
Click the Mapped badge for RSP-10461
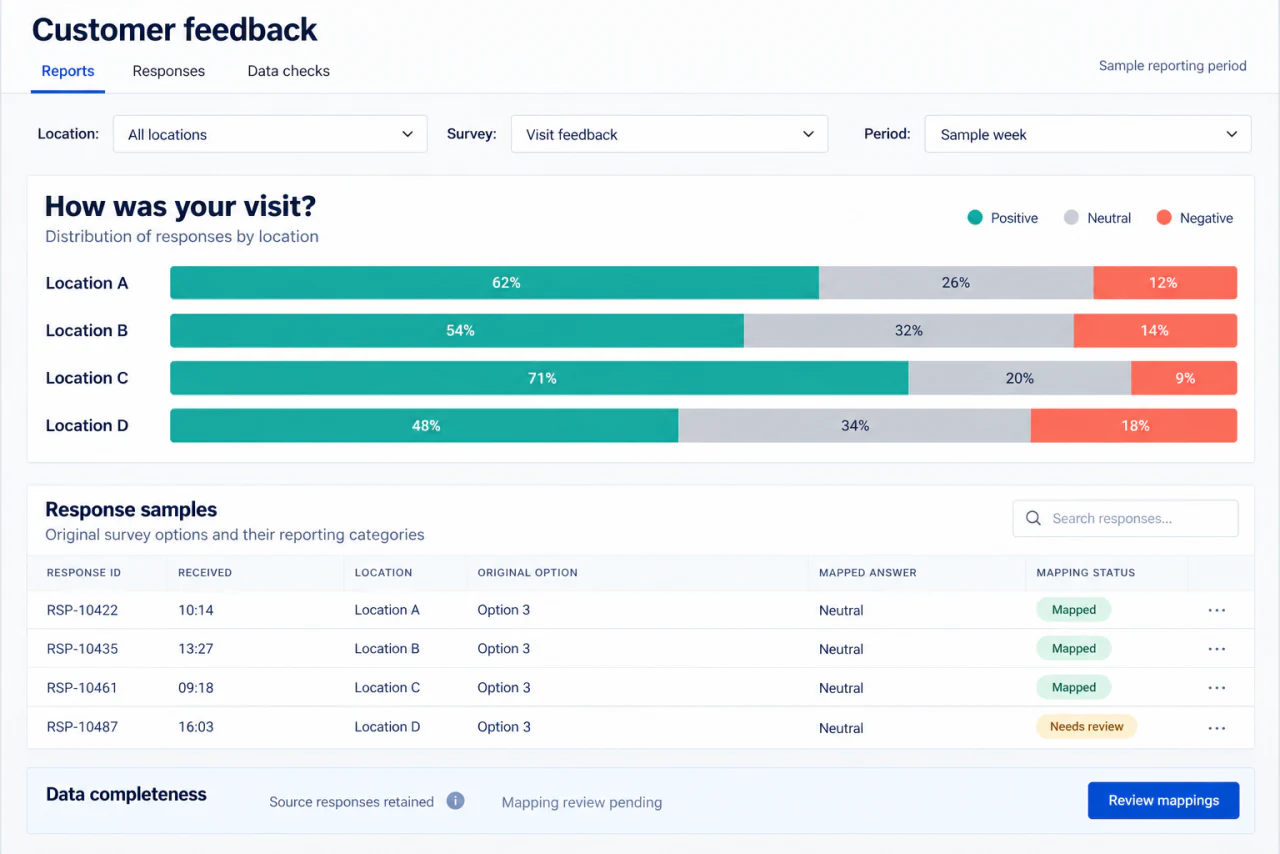click(x=1073, y=687)
